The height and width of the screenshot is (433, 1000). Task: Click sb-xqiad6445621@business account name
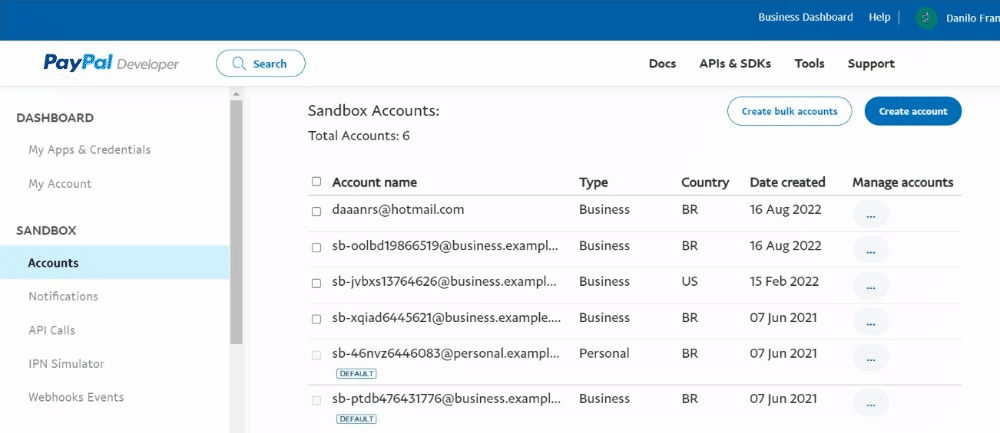(x=446, y=318)
